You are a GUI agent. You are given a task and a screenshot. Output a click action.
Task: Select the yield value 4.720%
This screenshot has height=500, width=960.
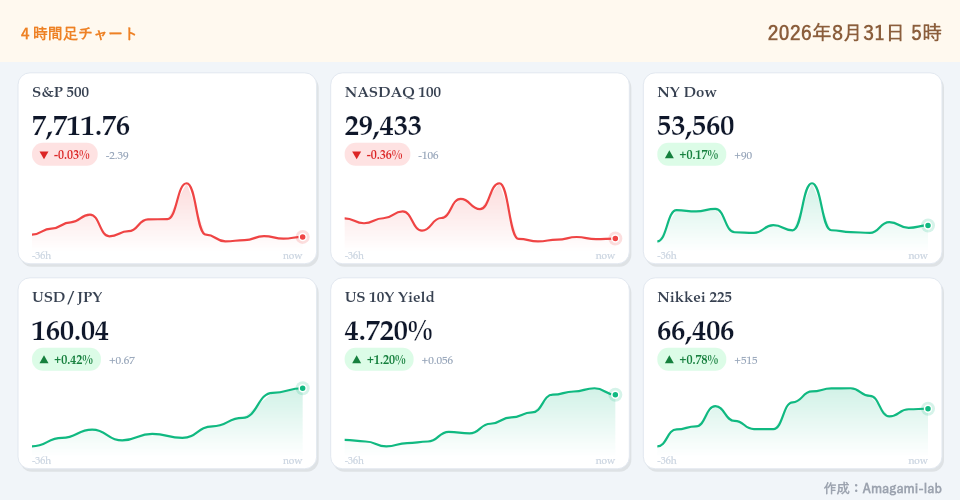point(389,331)
